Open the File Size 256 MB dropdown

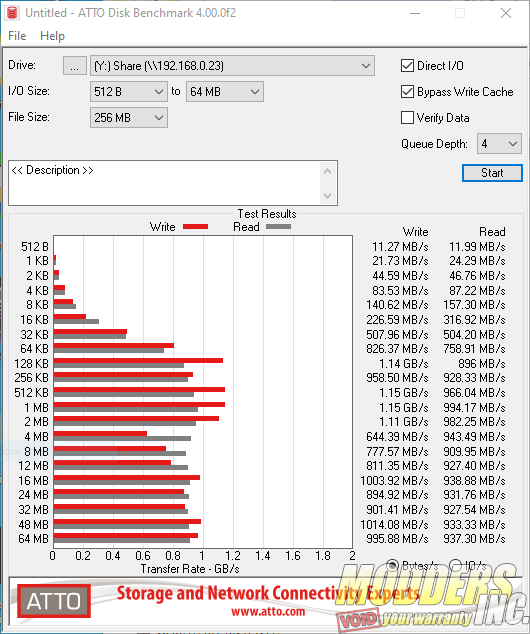tap(129, 118)
